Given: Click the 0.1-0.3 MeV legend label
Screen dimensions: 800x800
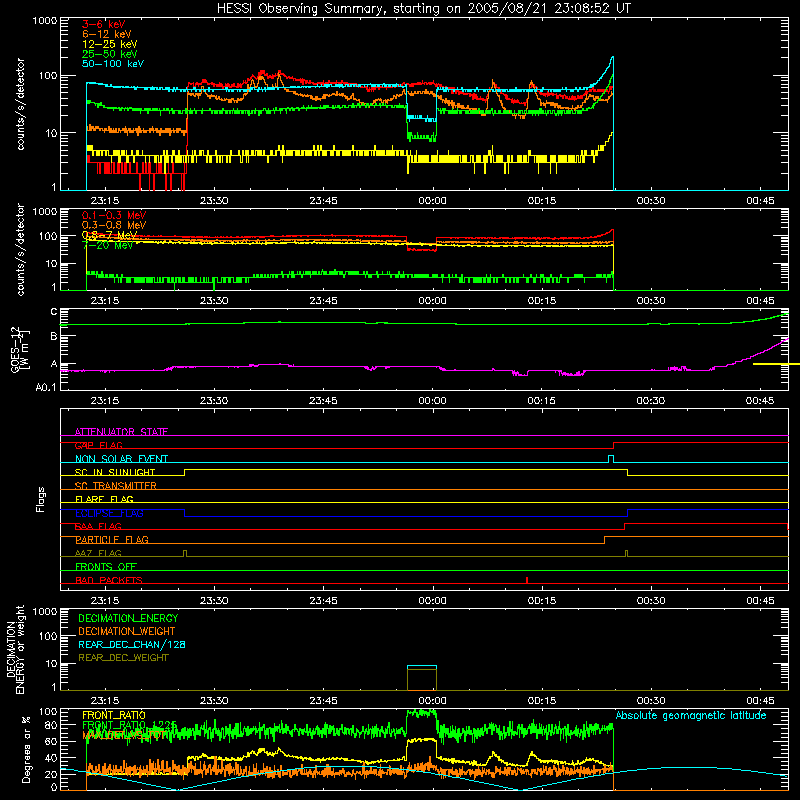Looking at the screenshot, I should pyautogui.click(x=114, y=215).
